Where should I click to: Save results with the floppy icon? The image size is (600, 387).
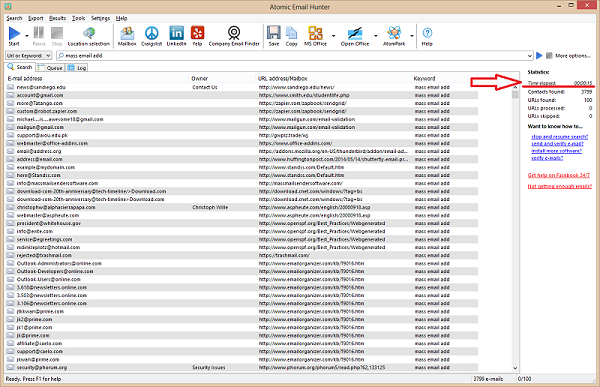coord(274,36)
